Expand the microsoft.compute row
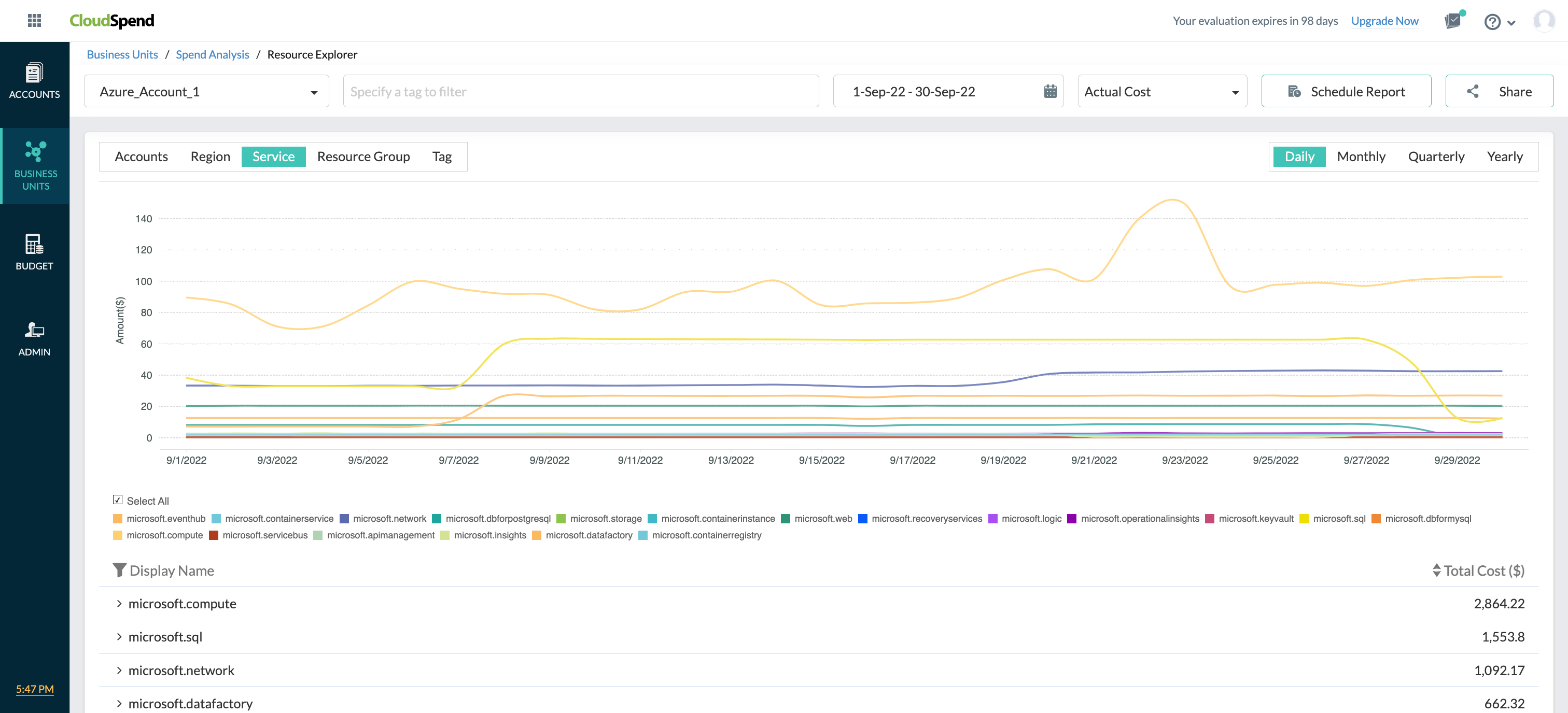 [119, 604]
